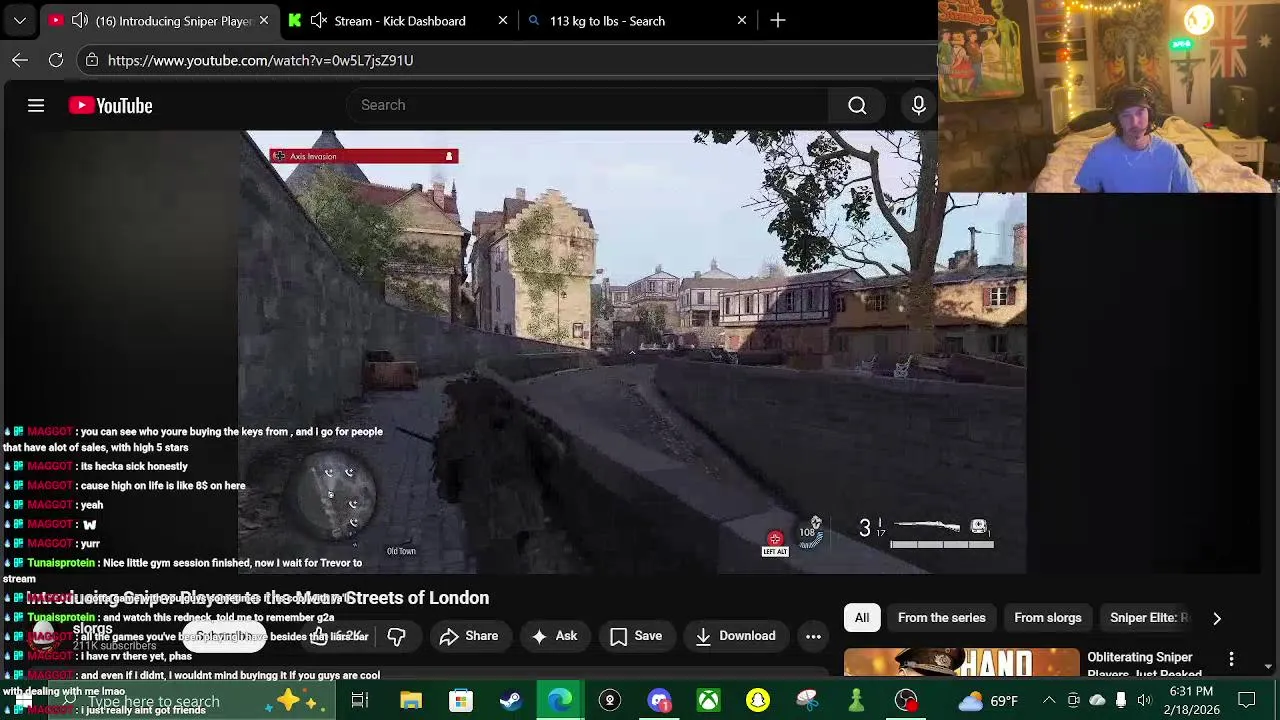Open more actions three-dot menu under video
Screen dimensions: 1280x720
coord(813,636)
